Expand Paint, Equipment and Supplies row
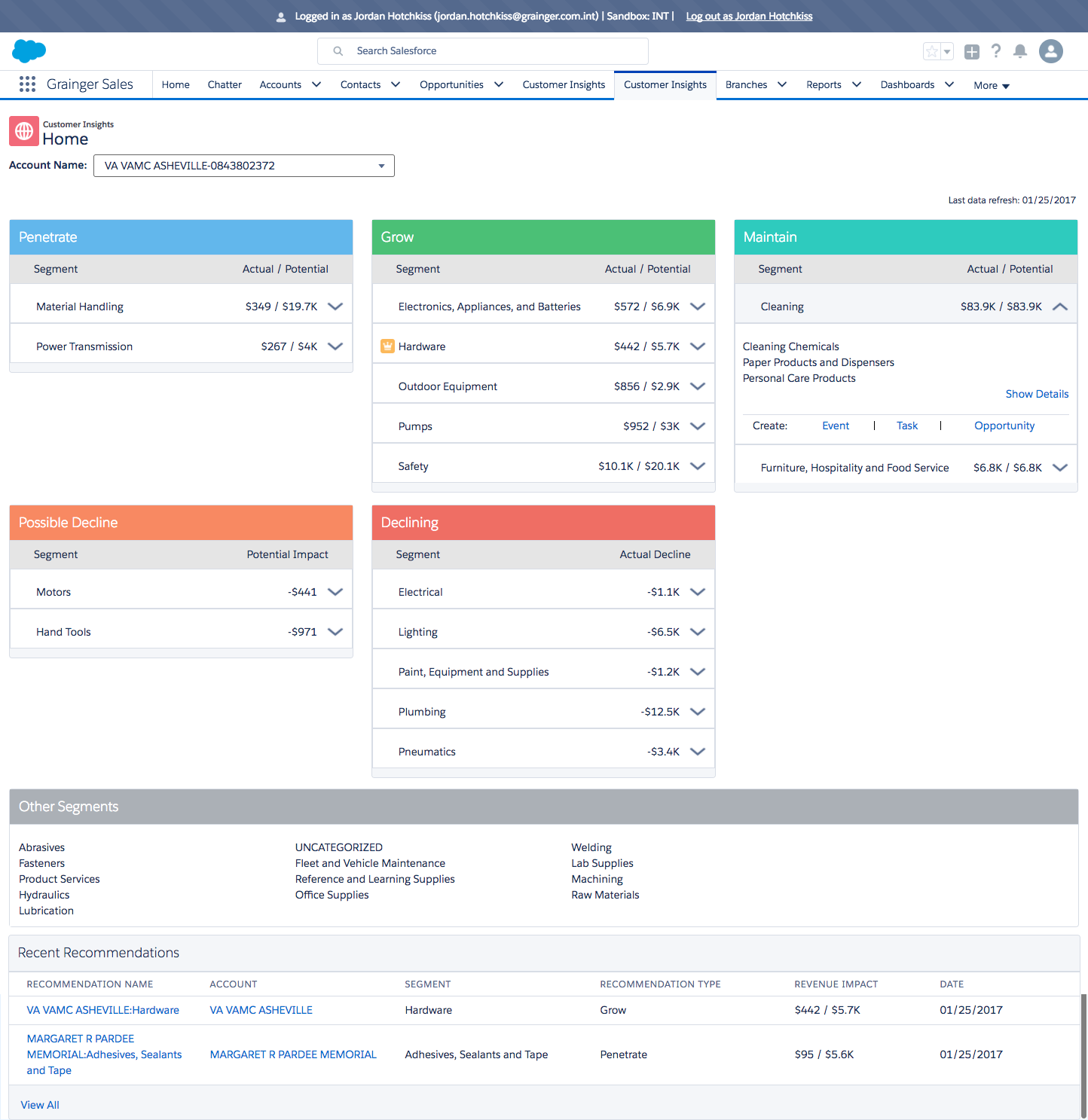 (698, 672)
